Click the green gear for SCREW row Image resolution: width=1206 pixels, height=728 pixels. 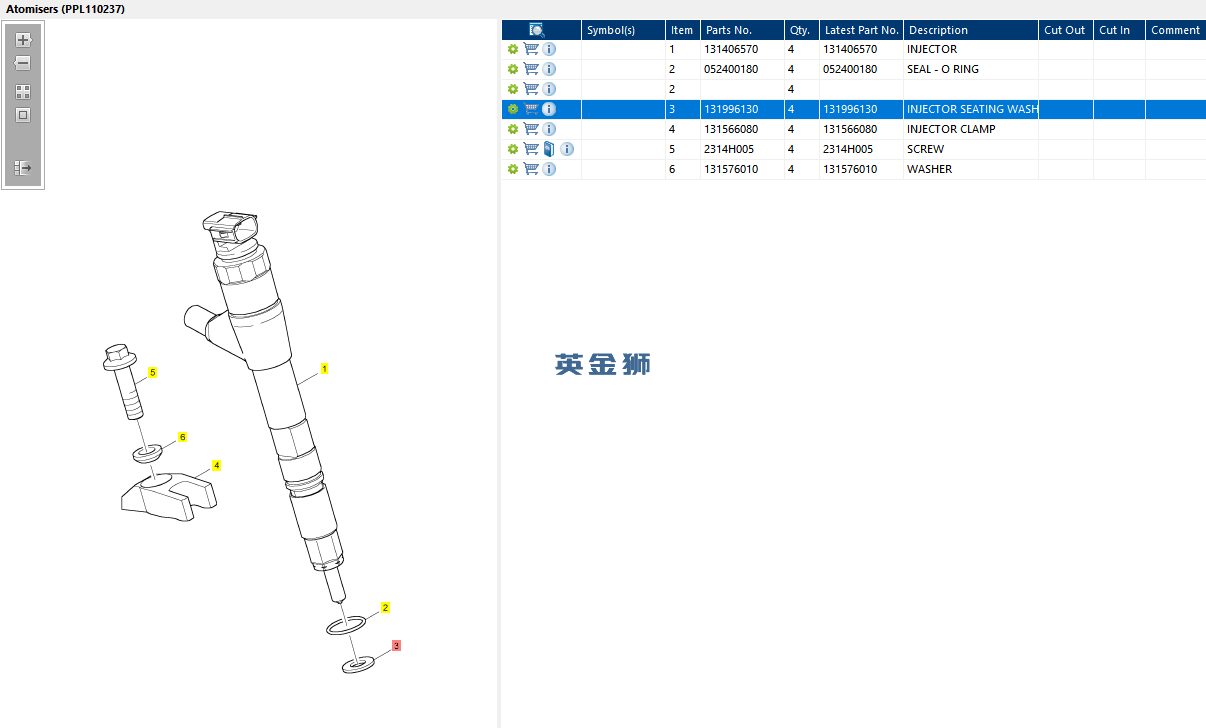pos(513,149)
